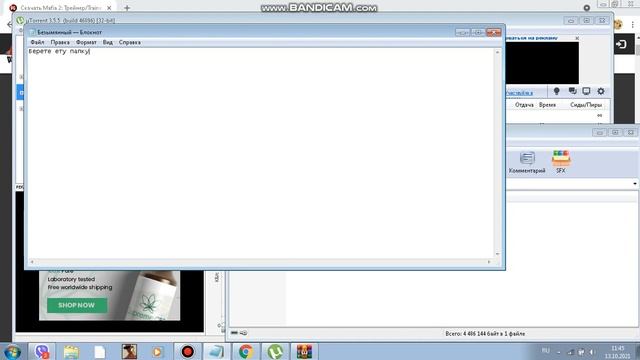Screen dimensions: 640x360
Task: Open the Справка menu in Notepad
Action: (x=130, y=42)
